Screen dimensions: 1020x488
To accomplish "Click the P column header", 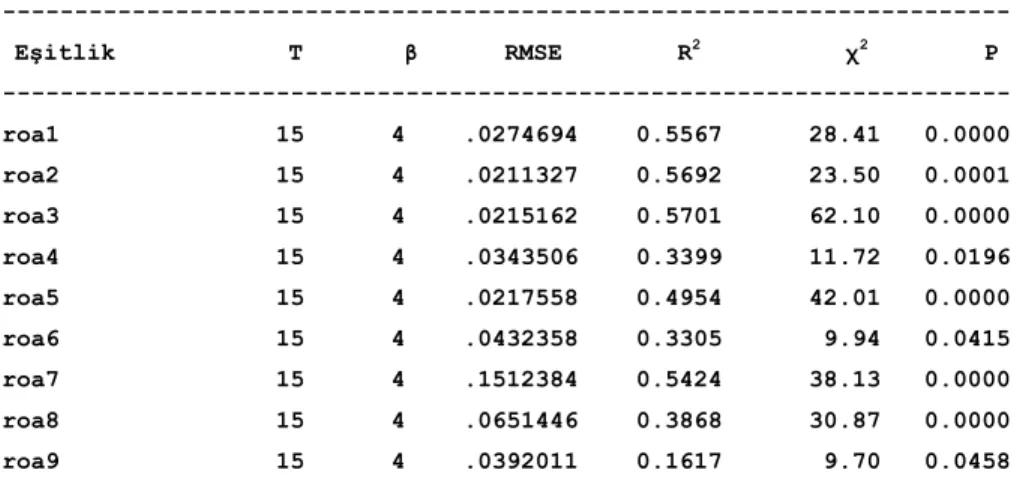I will coord(991,53).
